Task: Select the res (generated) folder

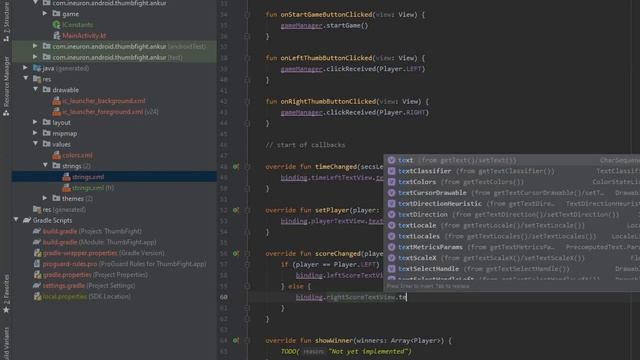Action: click(64, 209)
